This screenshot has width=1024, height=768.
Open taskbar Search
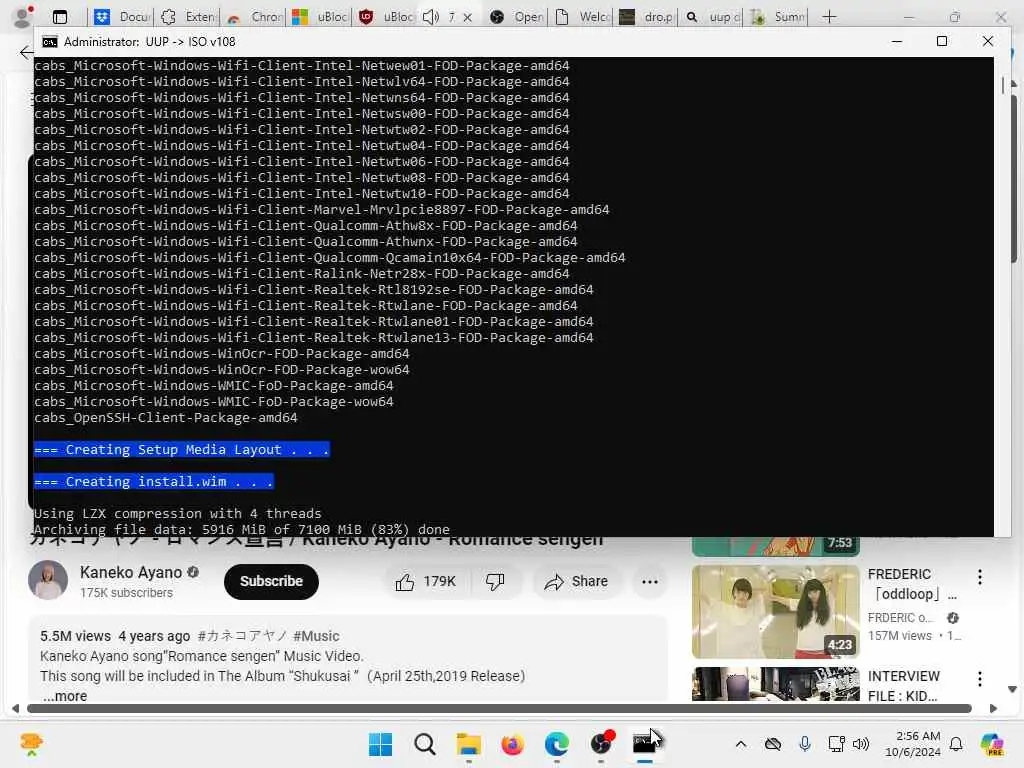[424, 744]
